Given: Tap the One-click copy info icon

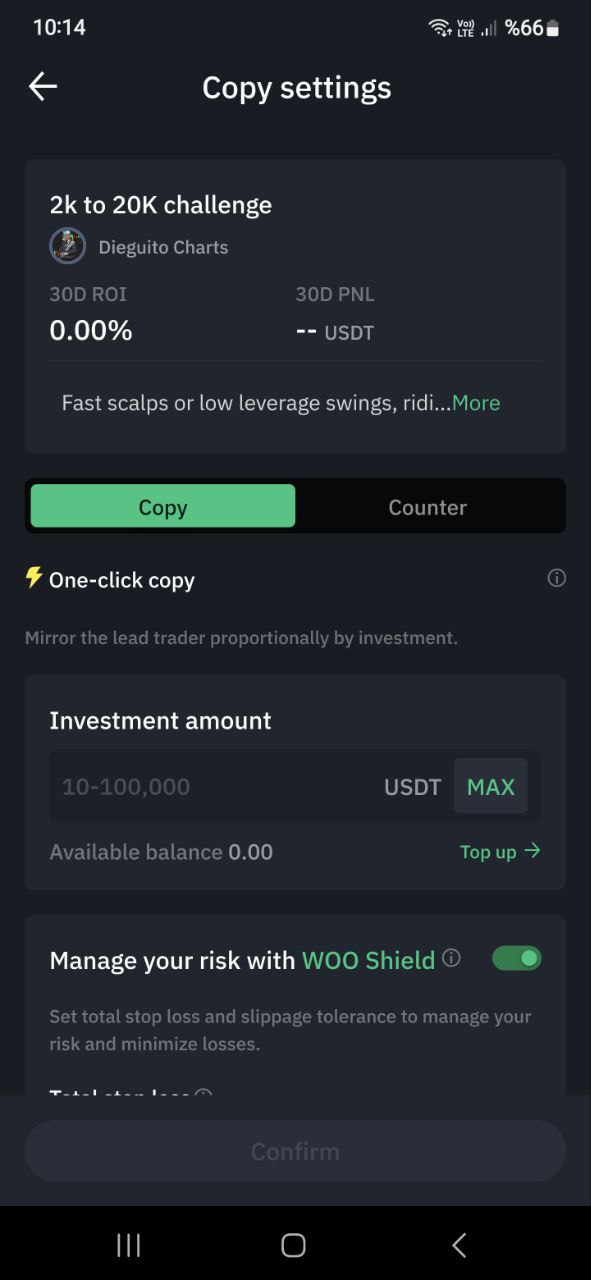Looking at the screenshot, I should coord(557,578).
